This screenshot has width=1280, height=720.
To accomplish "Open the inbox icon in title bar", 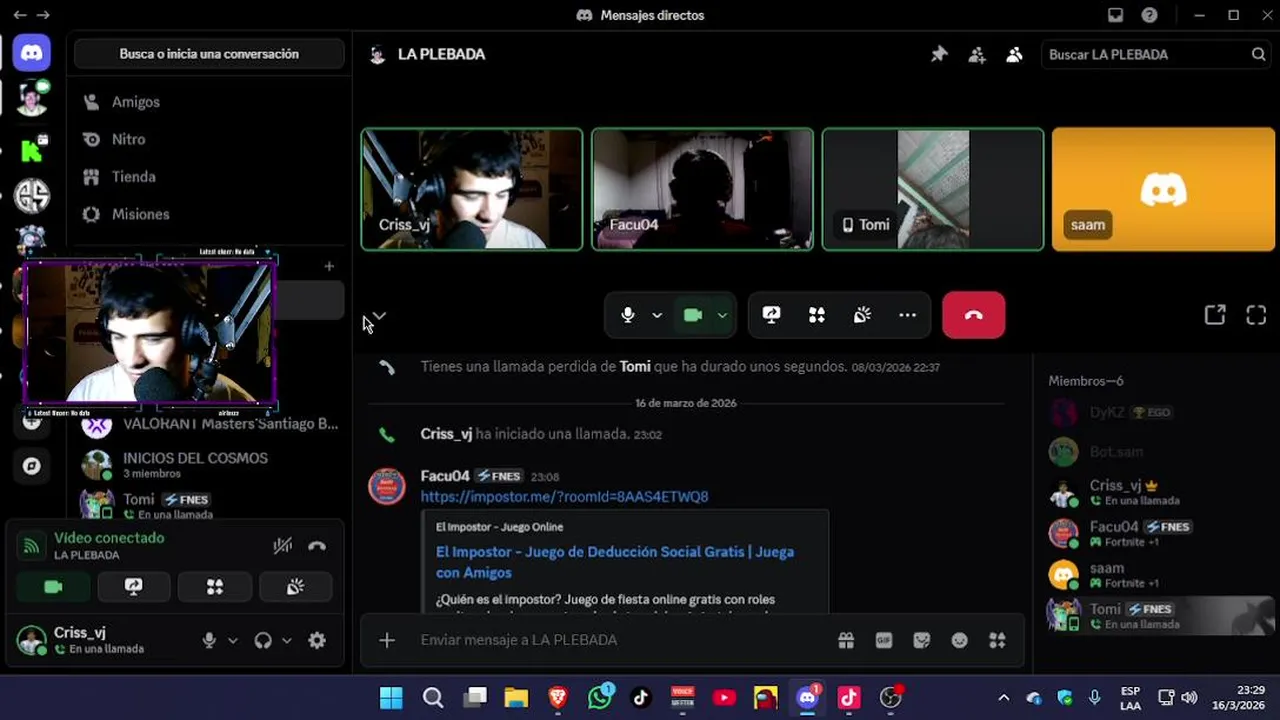I will 1115,15.
